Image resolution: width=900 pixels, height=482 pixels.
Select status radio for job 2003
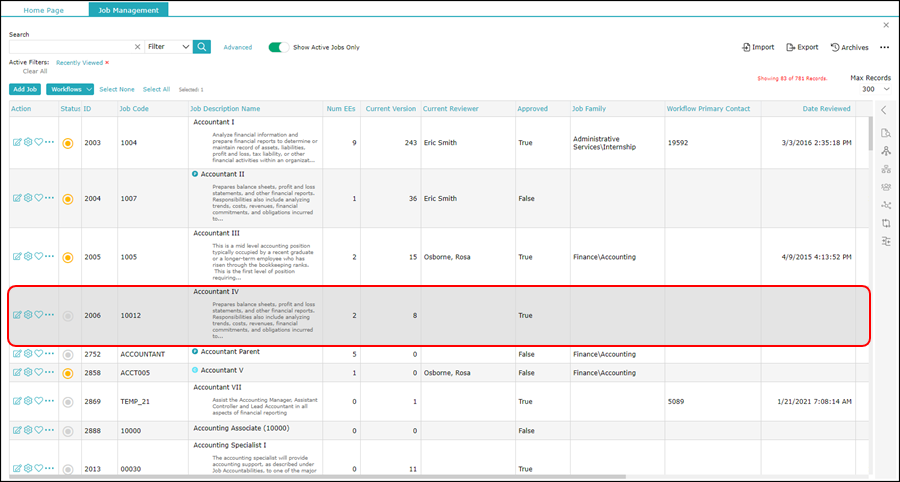(x=68, y=143)
